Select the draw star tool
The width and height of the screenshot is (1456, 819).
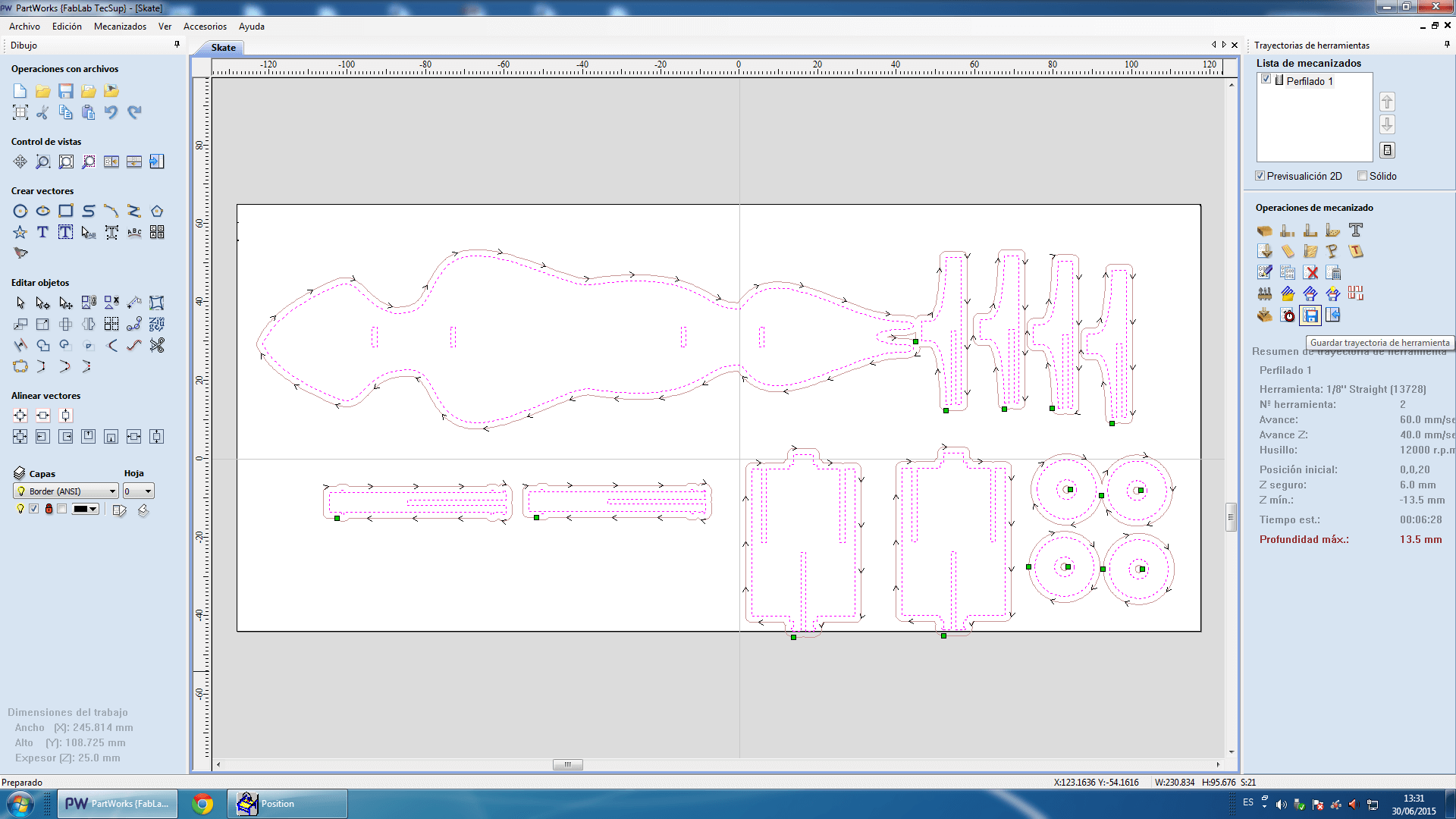click(x=20, y=232)
